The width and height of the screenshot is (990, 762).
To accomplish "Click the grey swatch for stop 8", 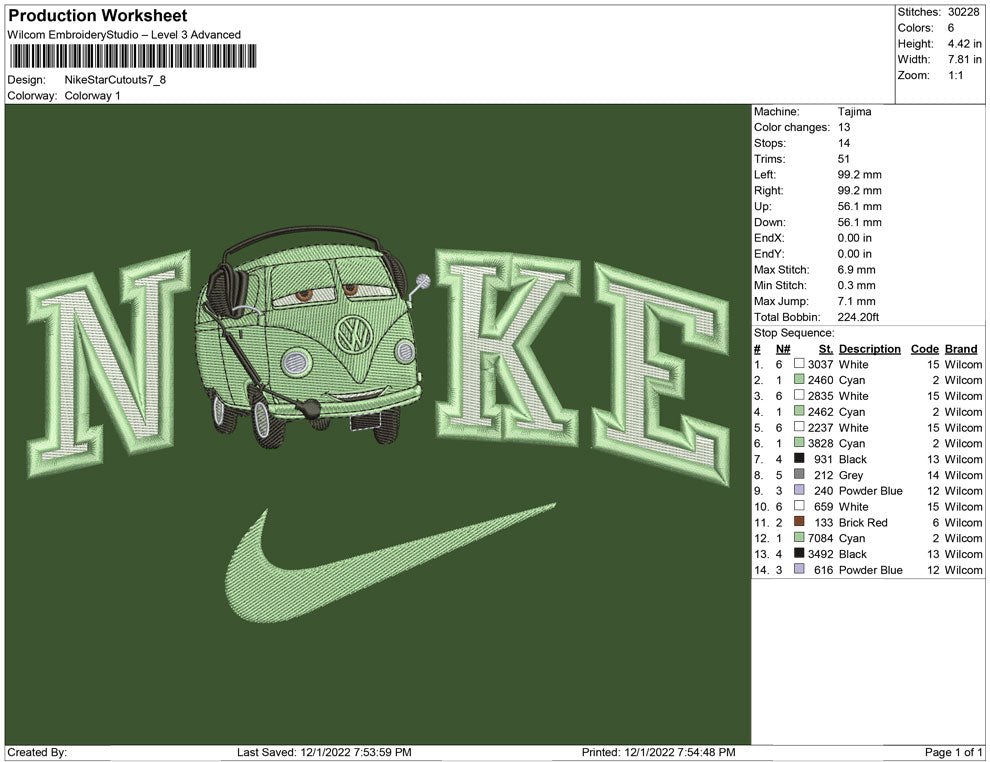I will pyautogui.click(x=799, y=474).
